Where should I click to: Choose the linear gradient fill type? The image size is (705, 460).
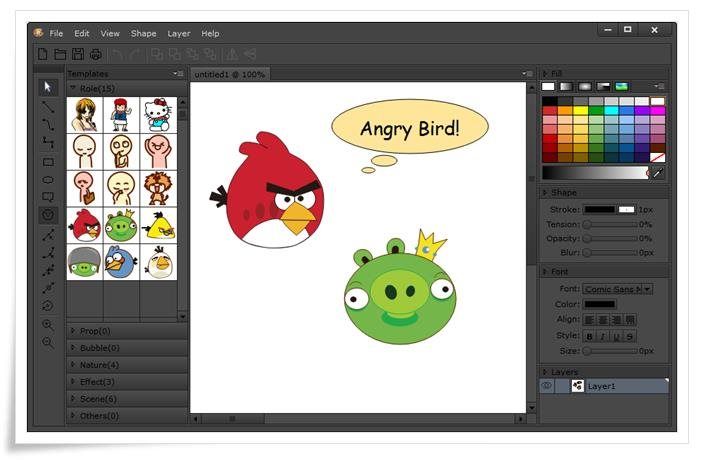pyautogui.click(x=567, y=86)
